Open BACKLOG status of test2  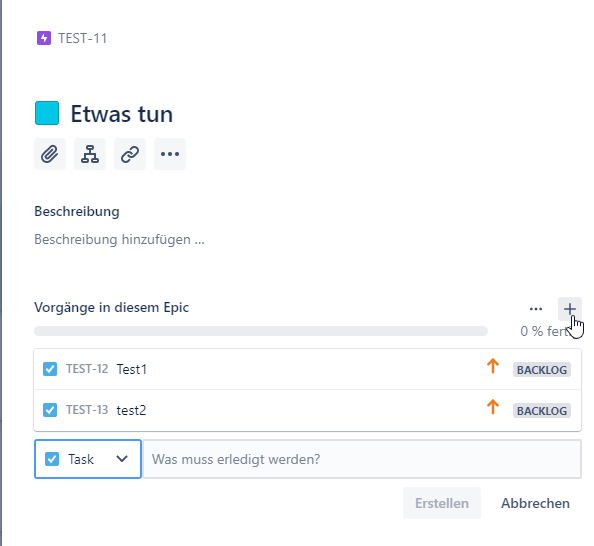click(x=542, y=411)
